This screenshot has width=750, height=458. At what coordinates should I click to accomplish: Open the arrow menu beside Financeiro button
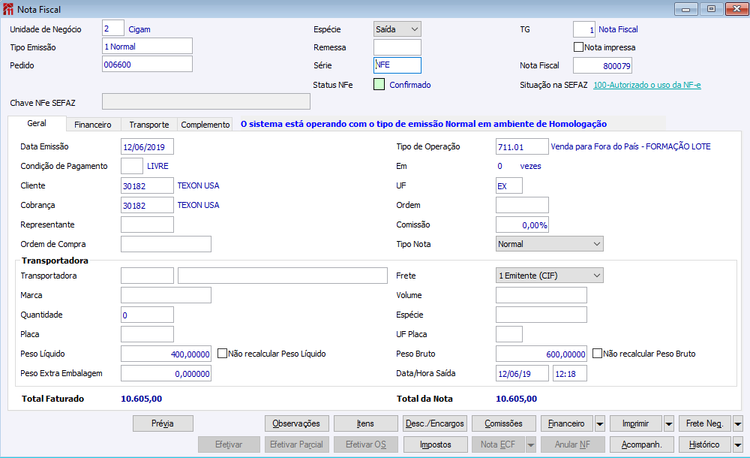tap(600, 424)
